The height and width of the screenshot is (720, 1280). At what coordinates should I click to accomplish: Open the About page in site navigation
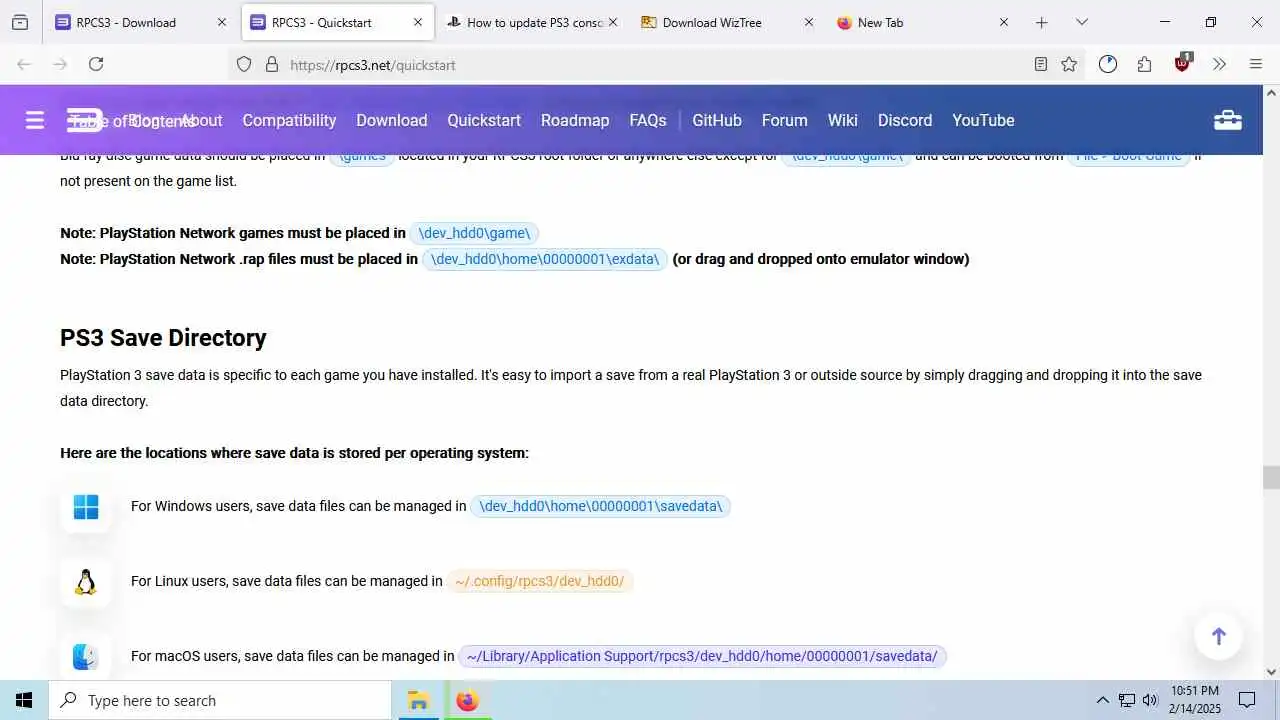click(x=202, y=120)
